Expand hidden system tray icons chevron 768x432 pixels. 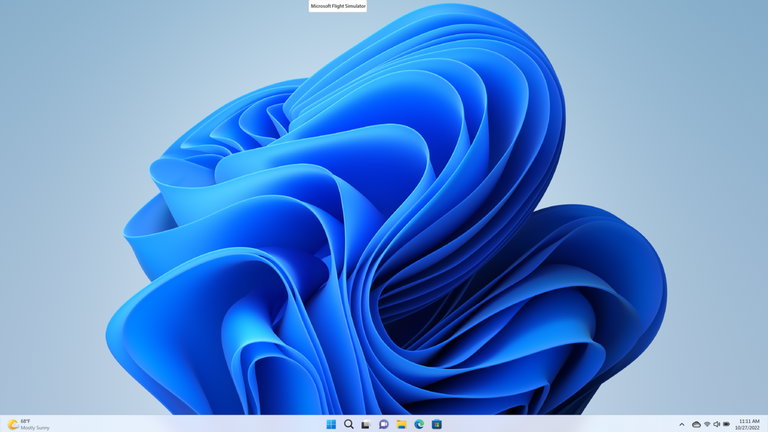point(682,424)
